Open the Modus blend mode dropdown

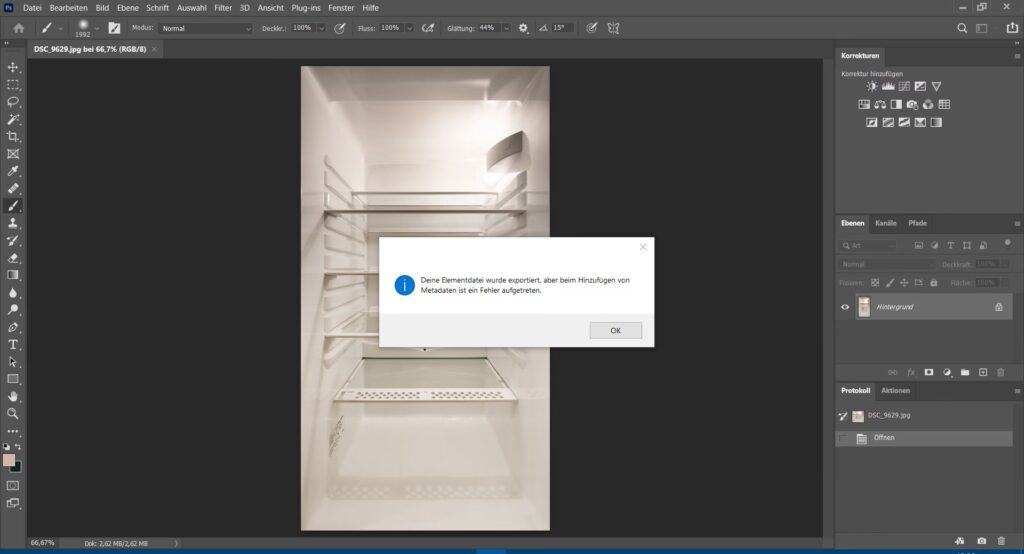[206, 28]
